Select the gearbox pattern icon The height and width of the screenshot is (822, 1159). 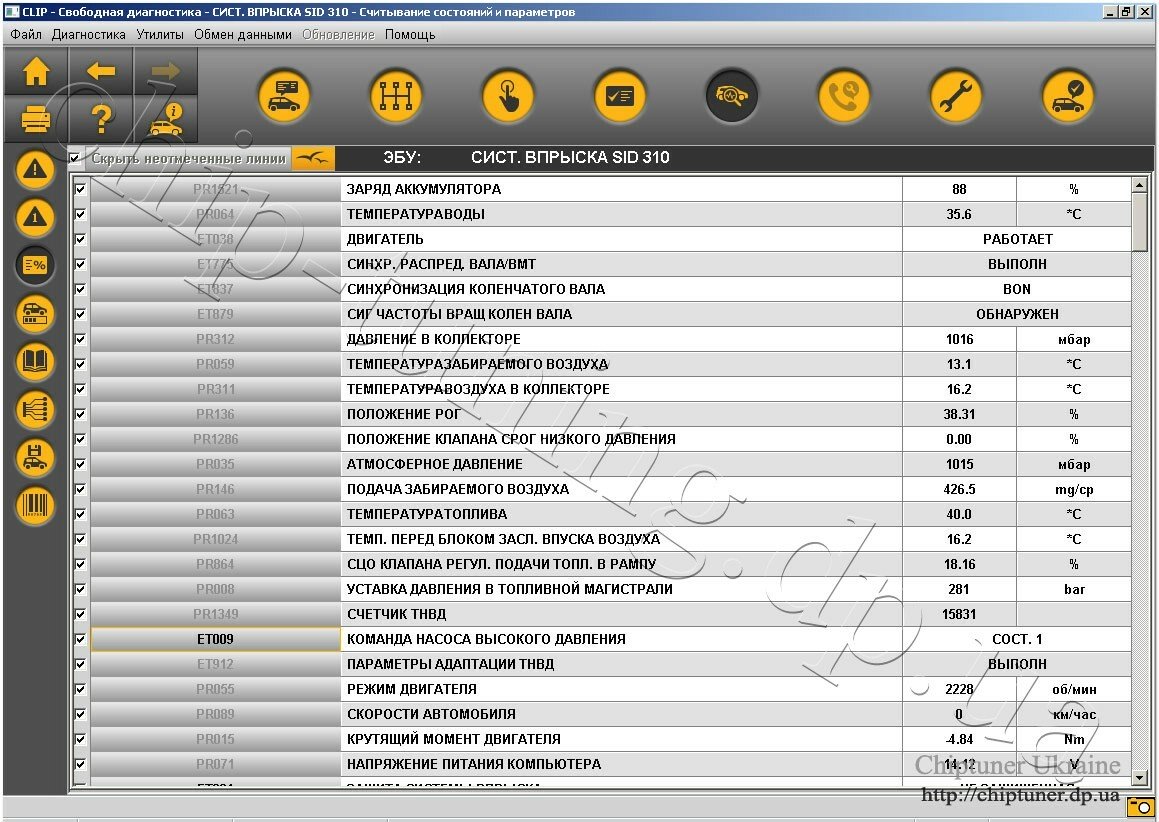[x=395, y=96]
